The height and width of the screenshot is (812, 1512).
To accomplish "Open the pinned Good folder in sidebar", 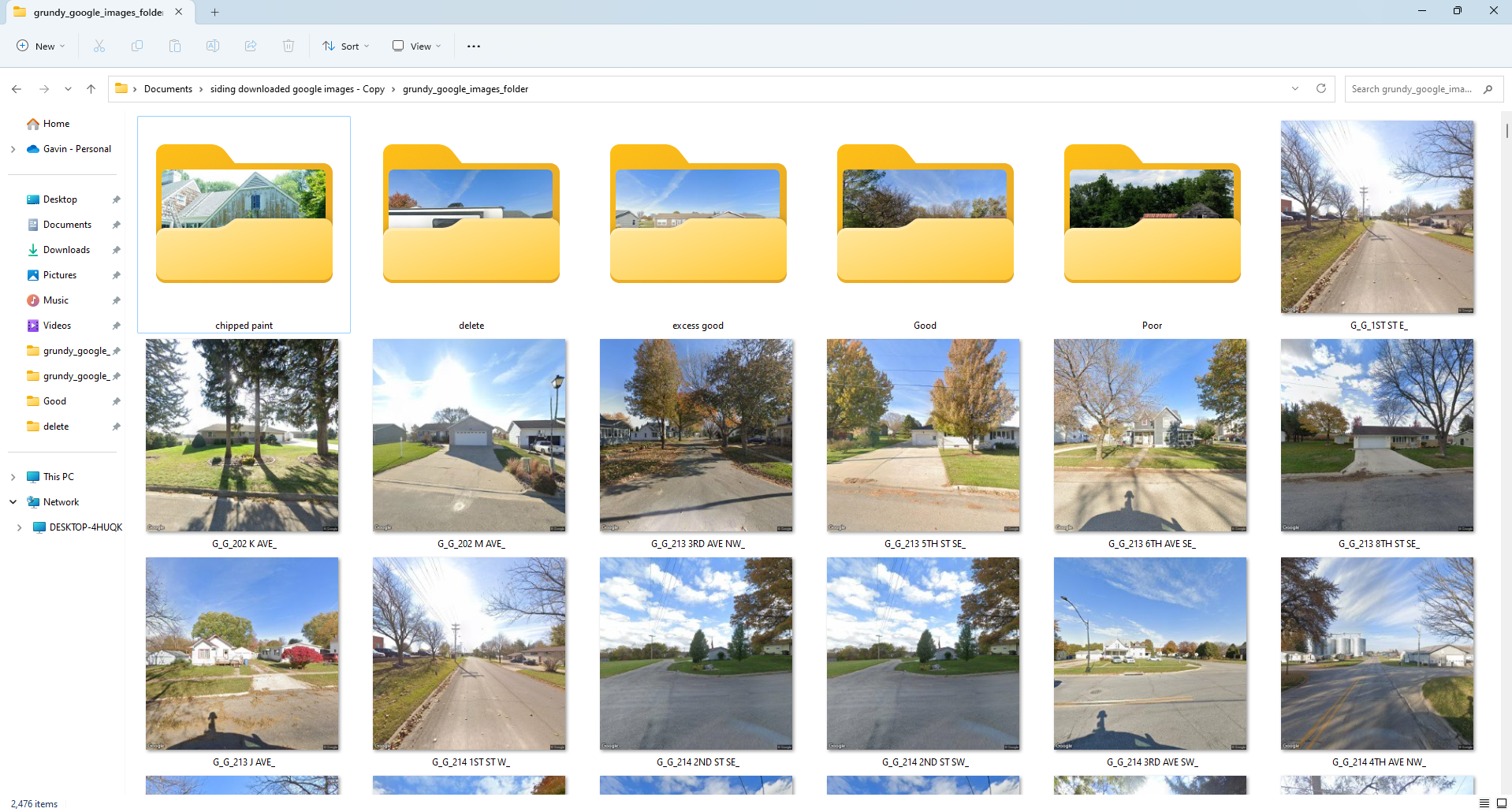I will coord(54,401).
